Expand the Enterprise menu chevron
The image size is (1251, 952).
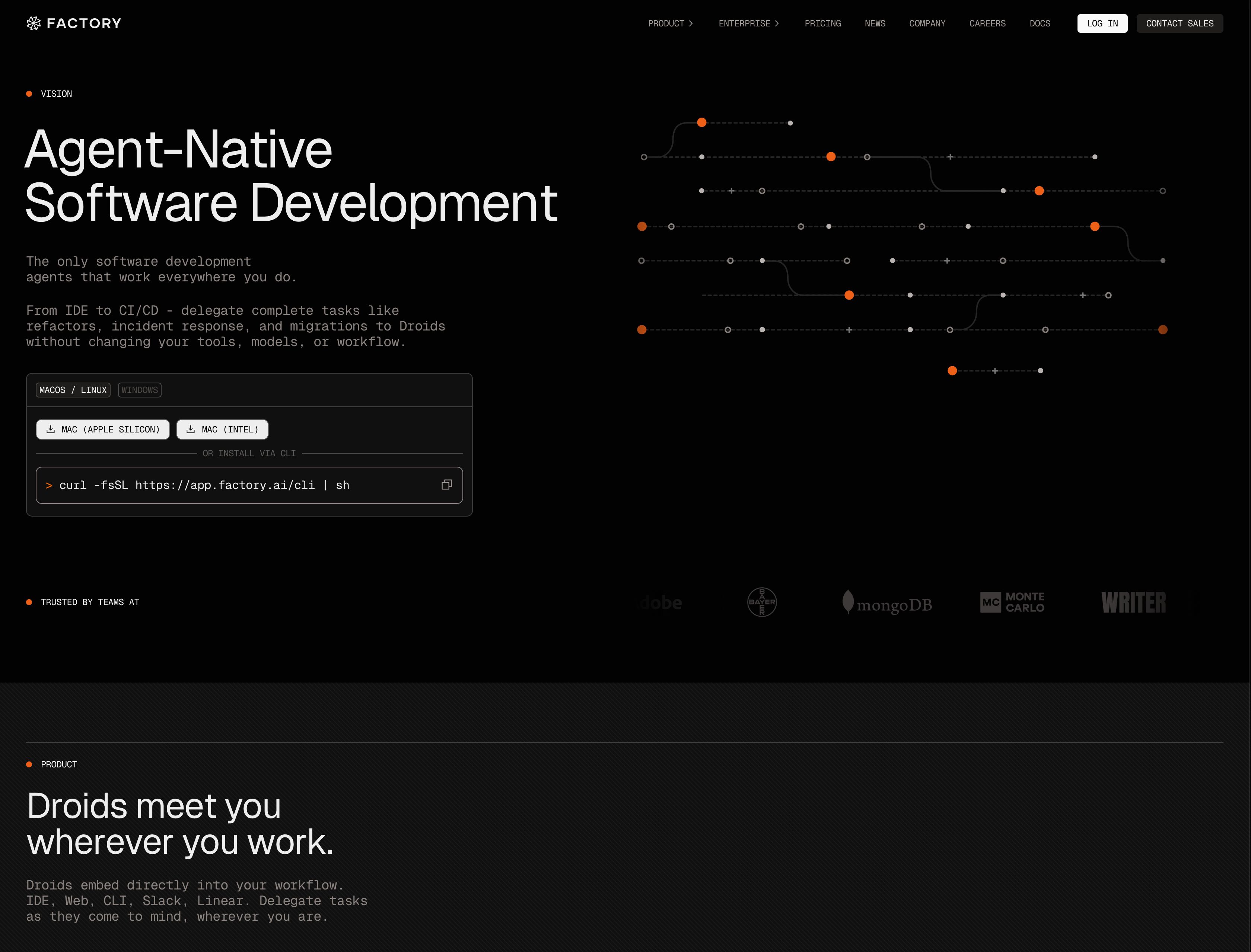tap(777, 23)
